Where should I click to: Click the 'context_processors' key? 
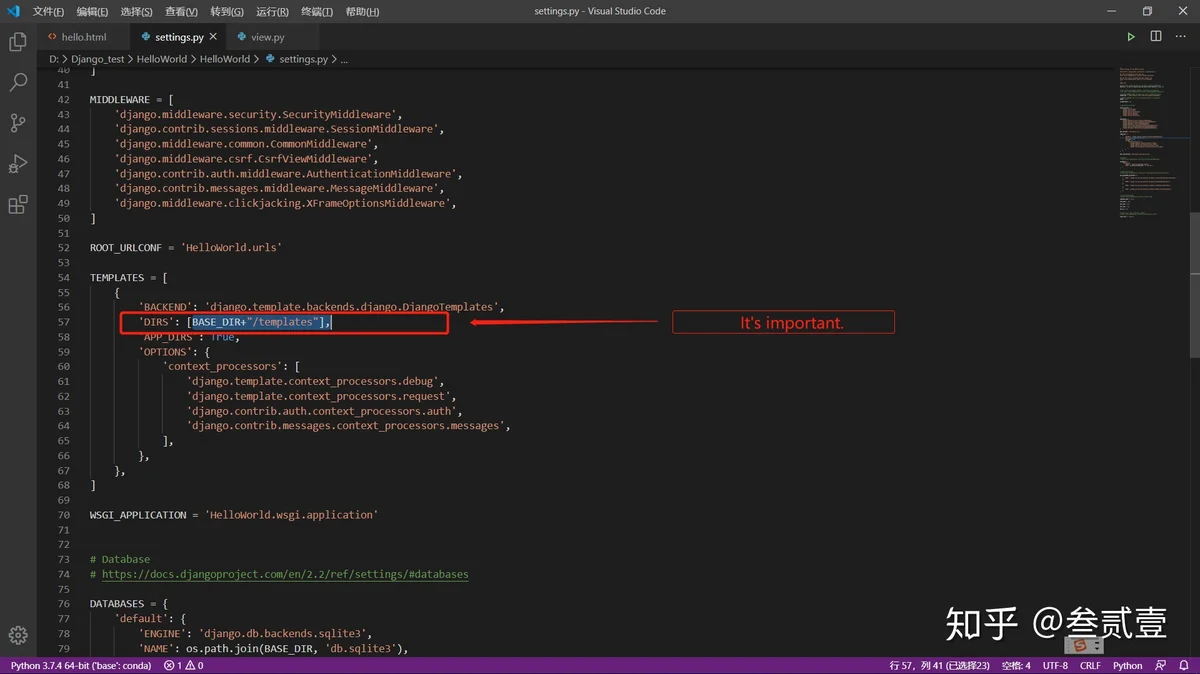click(221, 366)
